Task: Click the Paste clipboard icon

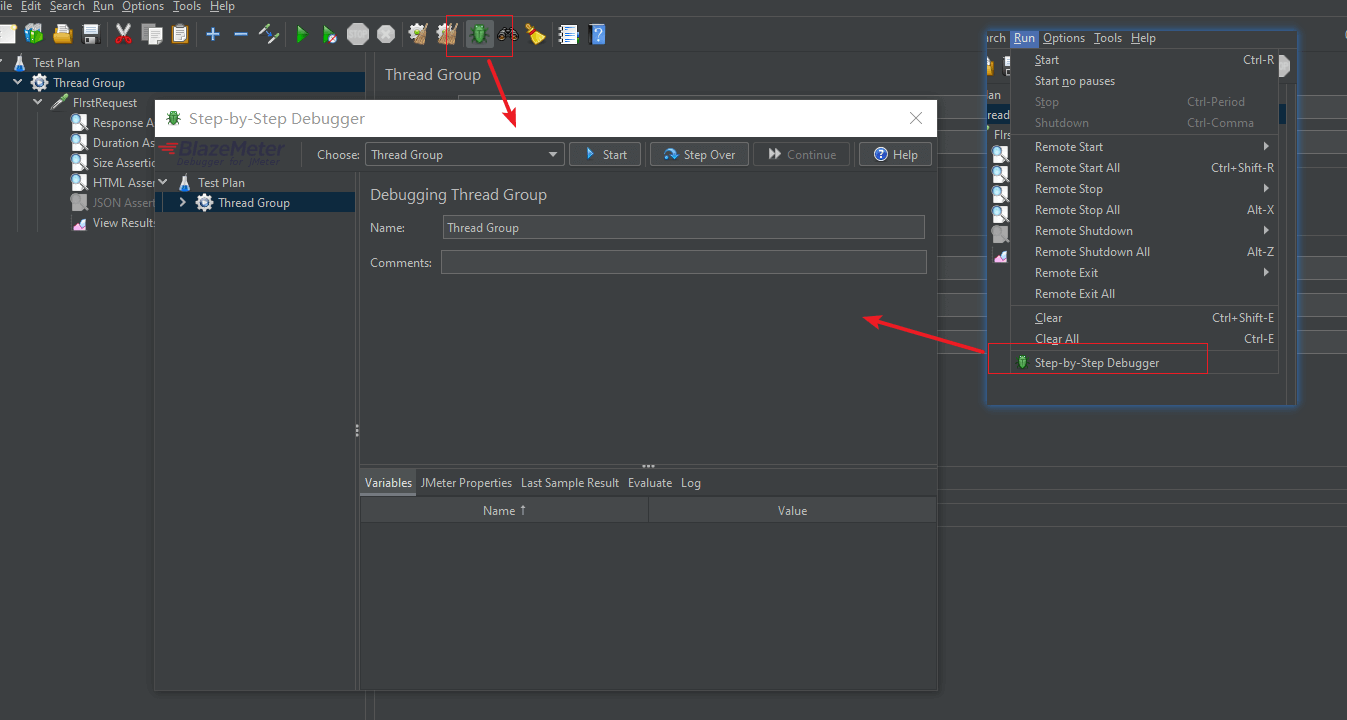Action: click(180, 35)
